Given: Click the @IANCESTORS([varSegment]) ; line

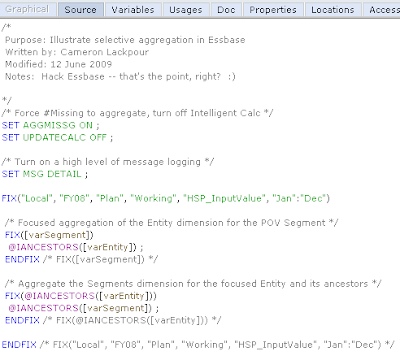Looking at the screenshot, I should (x=83, y=308).
